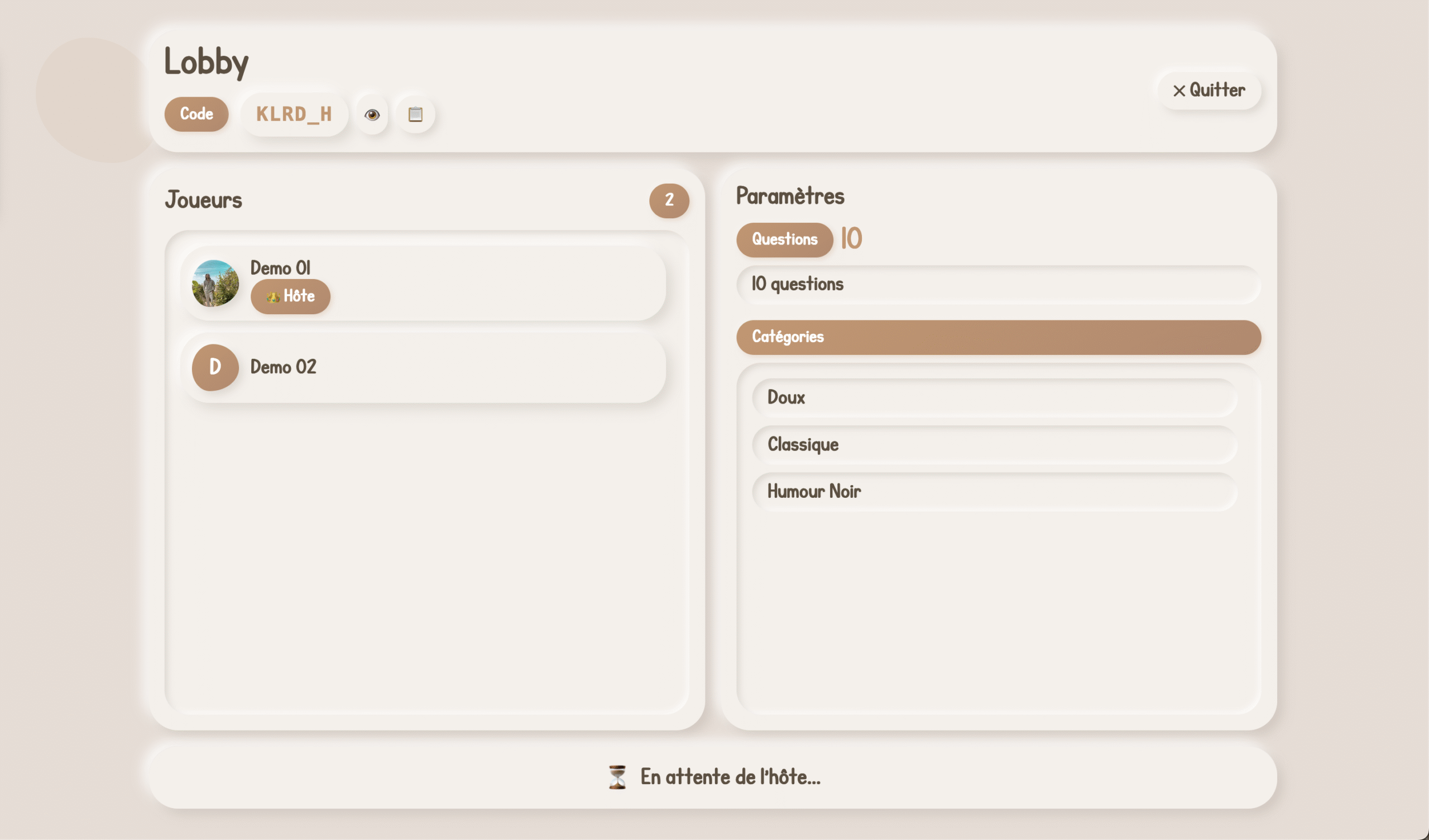Open the 10 questions dropdown
Screen dimensions: 1429x840
pos(998,284)
